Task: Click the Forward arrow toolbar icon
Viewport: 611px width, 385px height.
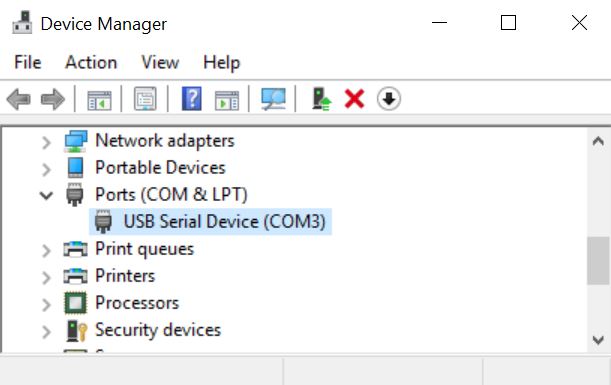Action: click(x=53, y=99)
